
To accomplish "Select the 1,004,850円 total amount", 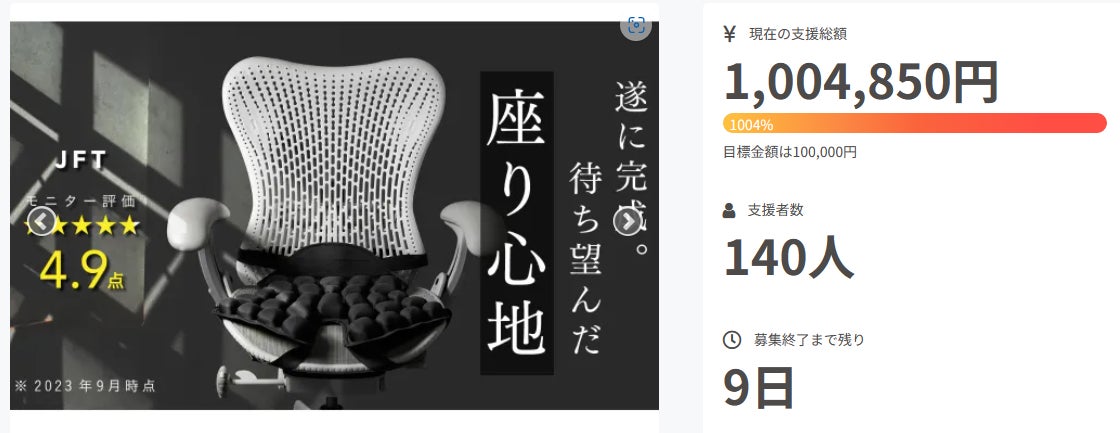I will (861, 82).
